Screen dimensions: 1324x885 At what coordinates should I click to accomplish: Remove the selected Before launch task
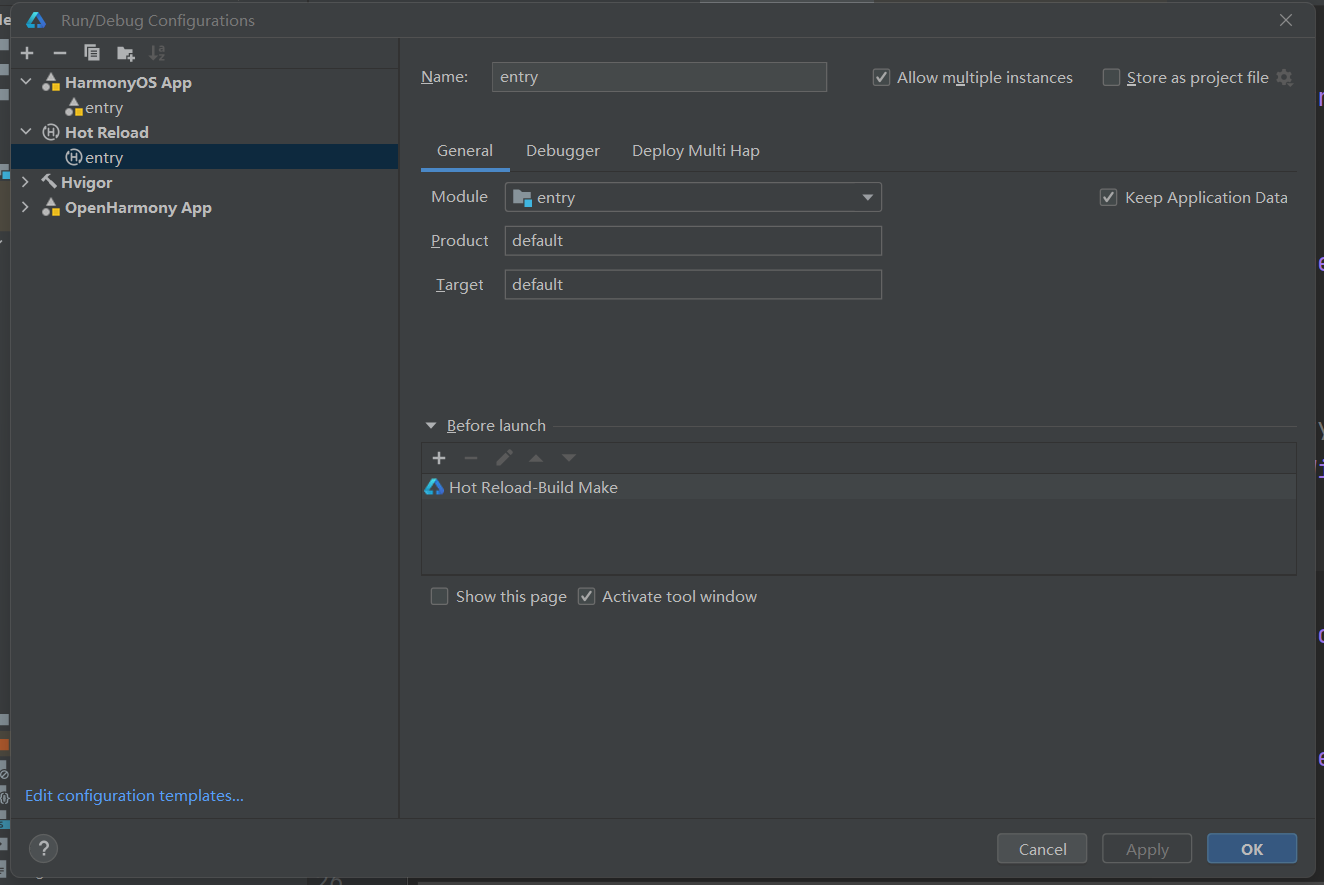tap(471, 458)
